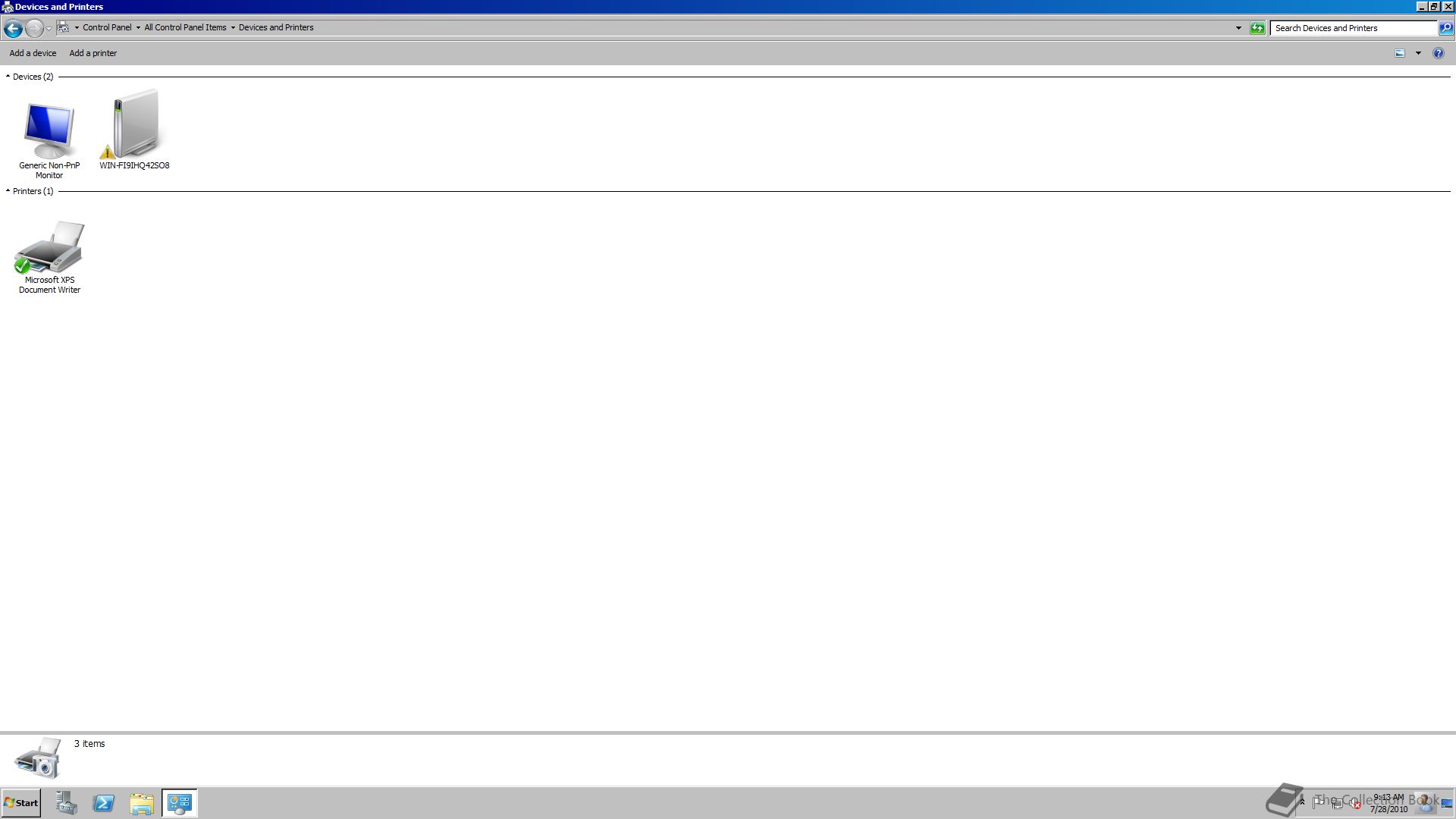The image size is (1456, 819).
Task: Open Server Manager from the taskbar
Action: pos(66,803)
